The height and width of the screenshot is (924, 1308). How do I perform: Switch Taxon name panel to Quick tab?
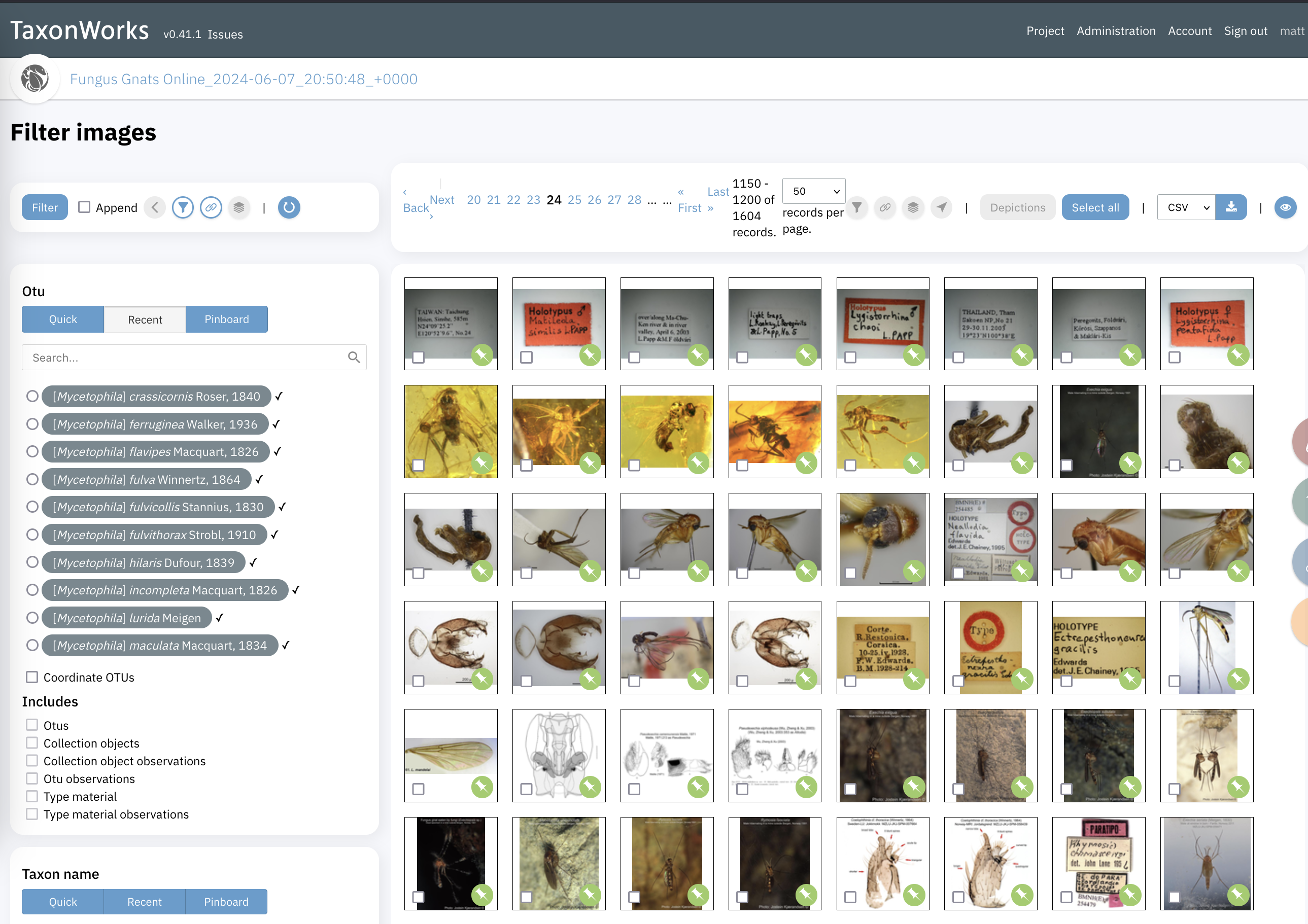pos(63,902)
